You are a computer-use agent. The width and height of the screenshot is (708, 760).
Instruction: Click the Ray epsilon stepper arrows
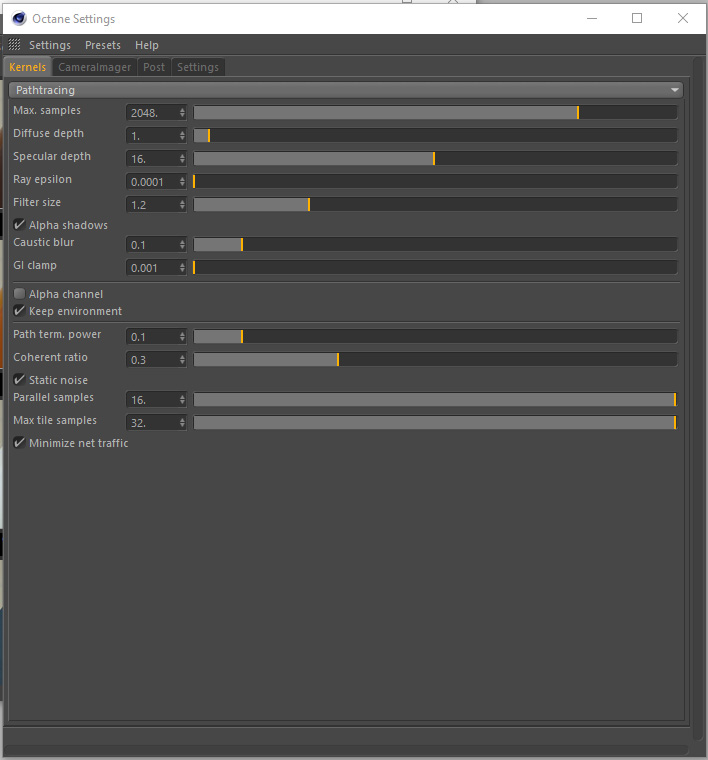point(182,182)
